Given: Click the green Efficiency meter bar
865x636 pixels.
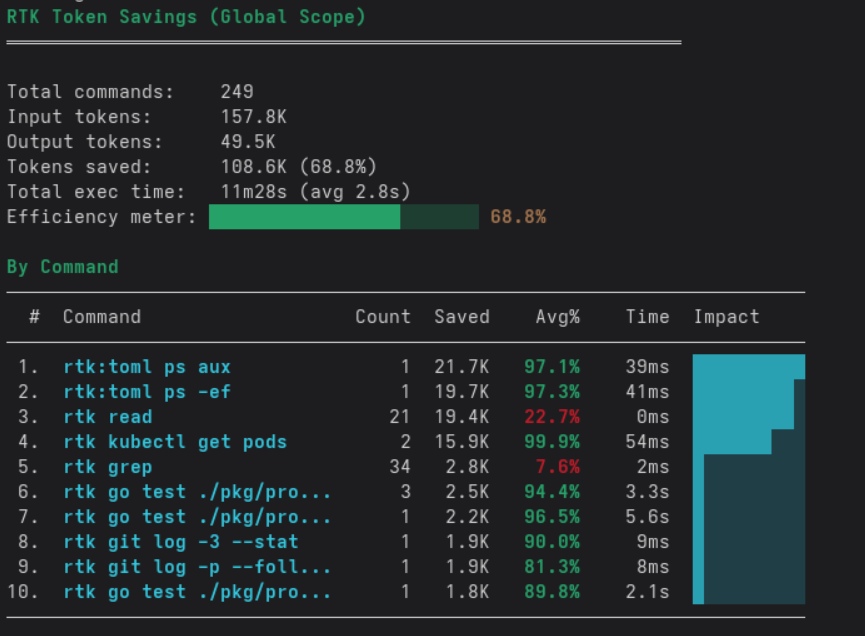Looking at the screenshot, I should tap(344, 217).
